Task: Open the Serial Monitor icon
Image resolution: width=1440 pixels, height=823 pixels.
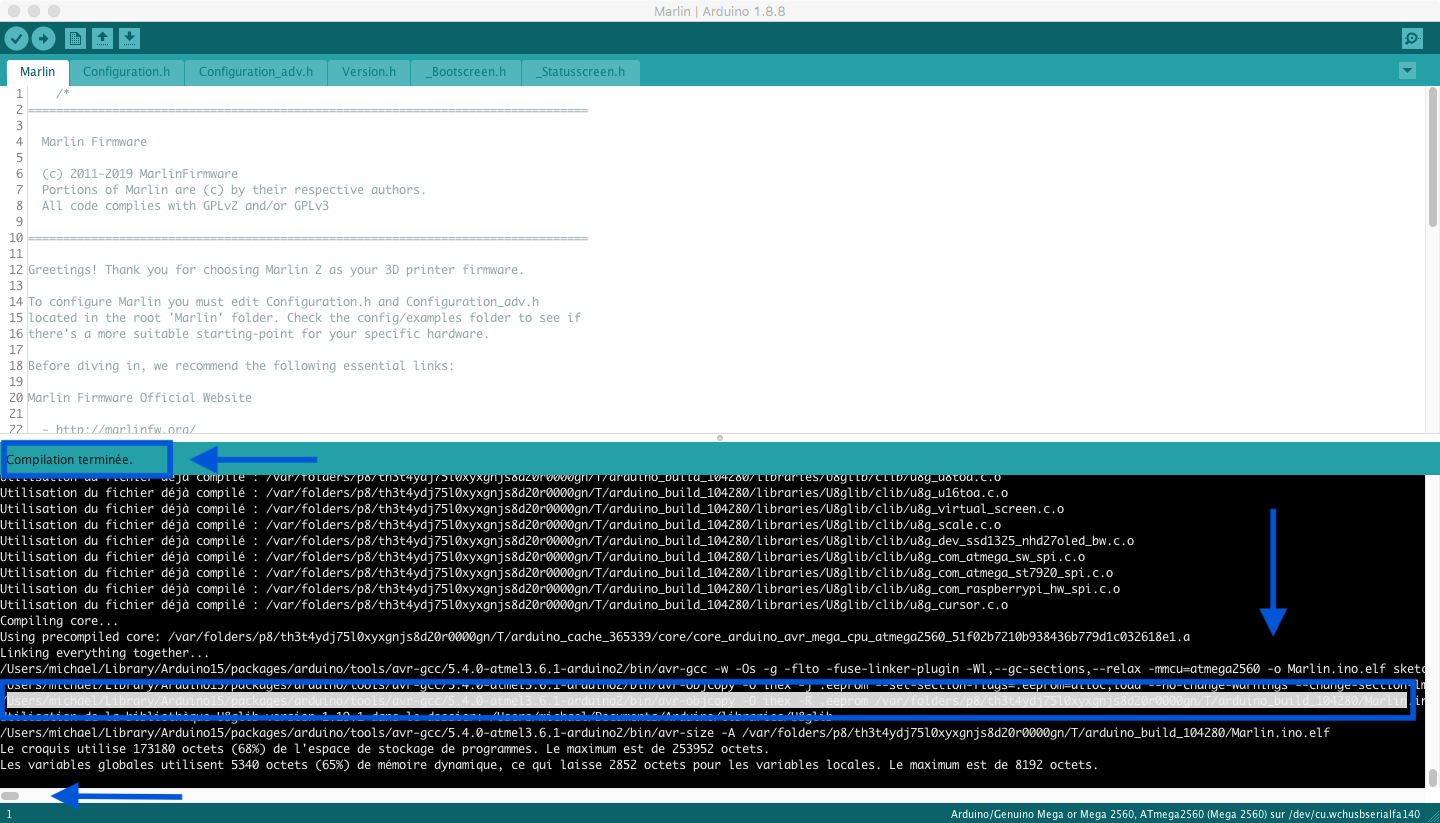Action: tap(1412, 39)
